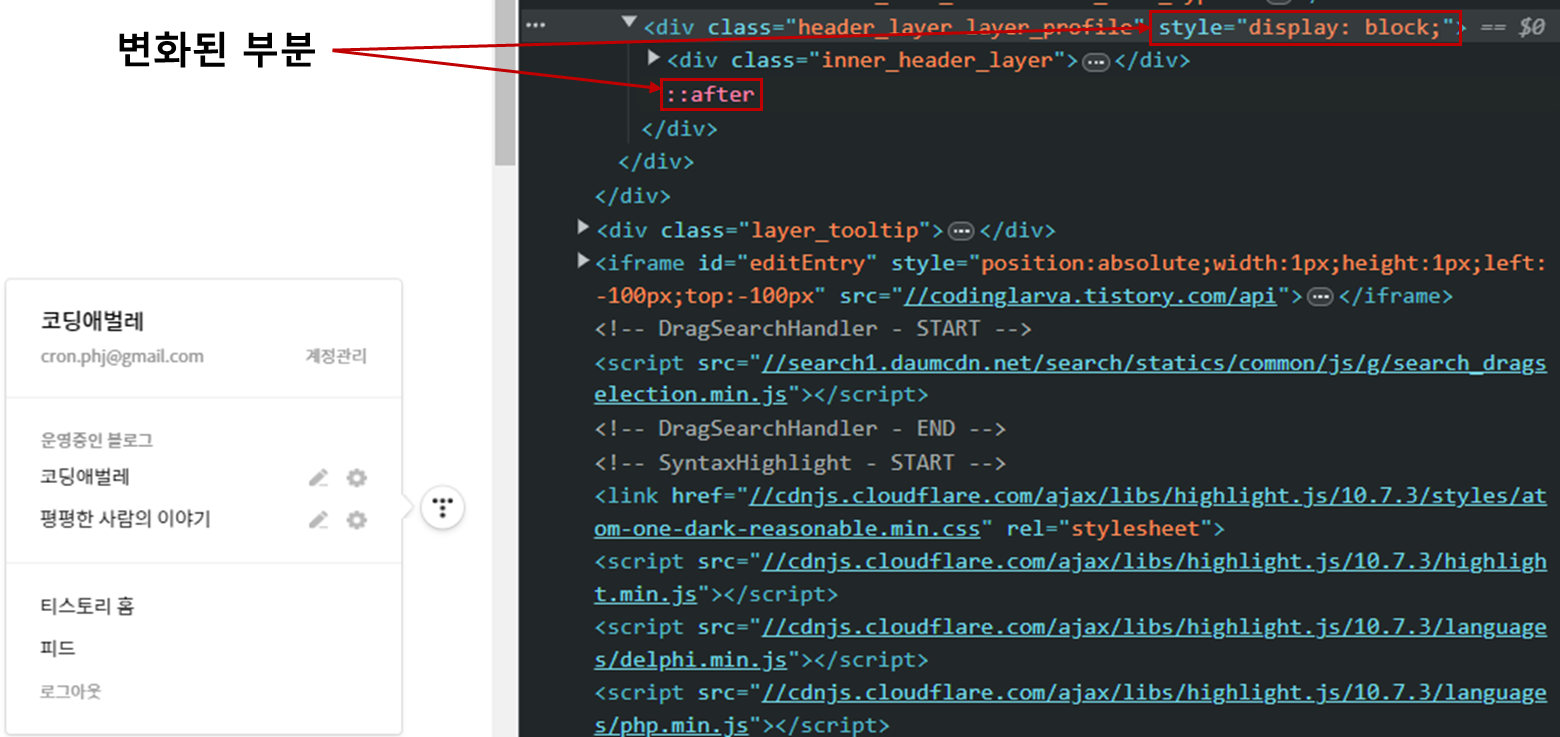
Task: Open highlight.min.js script src link
Action: click(x=1070, y=578)
